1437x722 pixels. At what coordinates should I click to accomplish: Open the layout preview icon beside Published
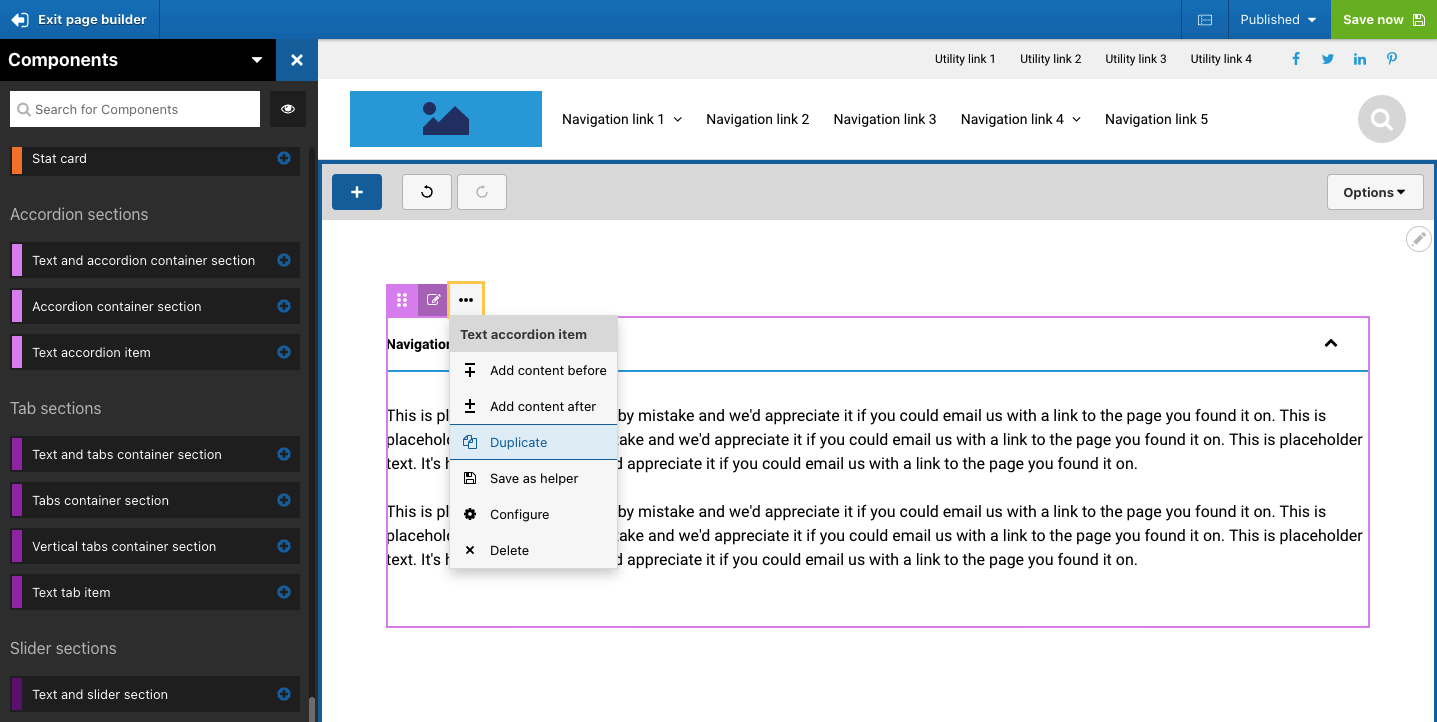click(x=1205, y=20)
